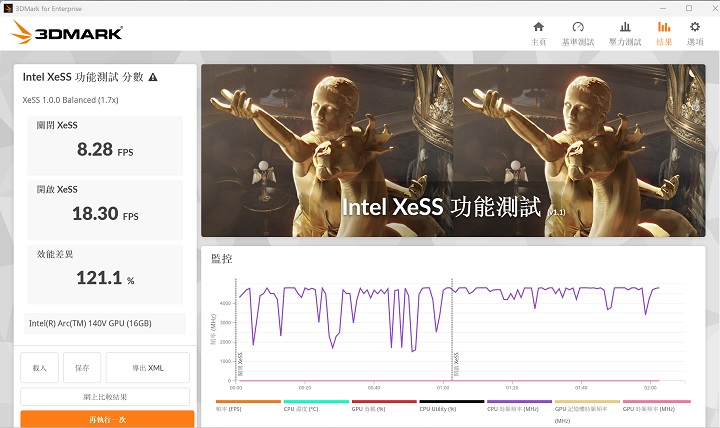Image resolution: width=720 pixels, height=428 pixels.
Task: Compare results online (網上比較結果)
Action: point(105,397)
